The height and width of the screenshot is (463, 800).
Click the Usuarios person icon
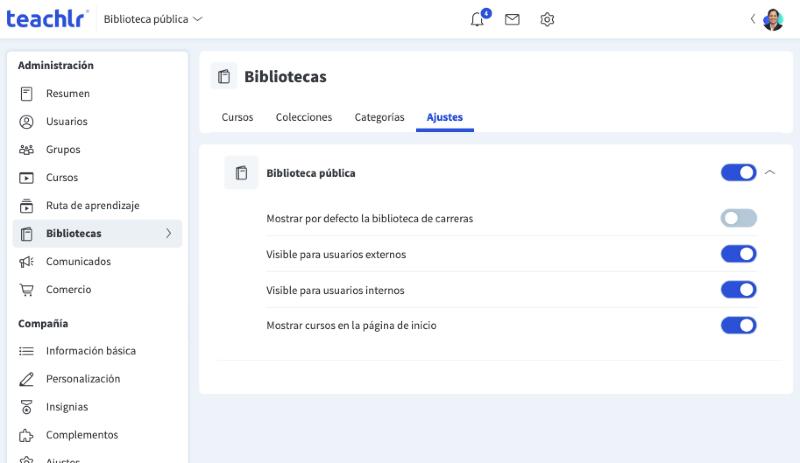pyautogui.click(x=26, y=121)
